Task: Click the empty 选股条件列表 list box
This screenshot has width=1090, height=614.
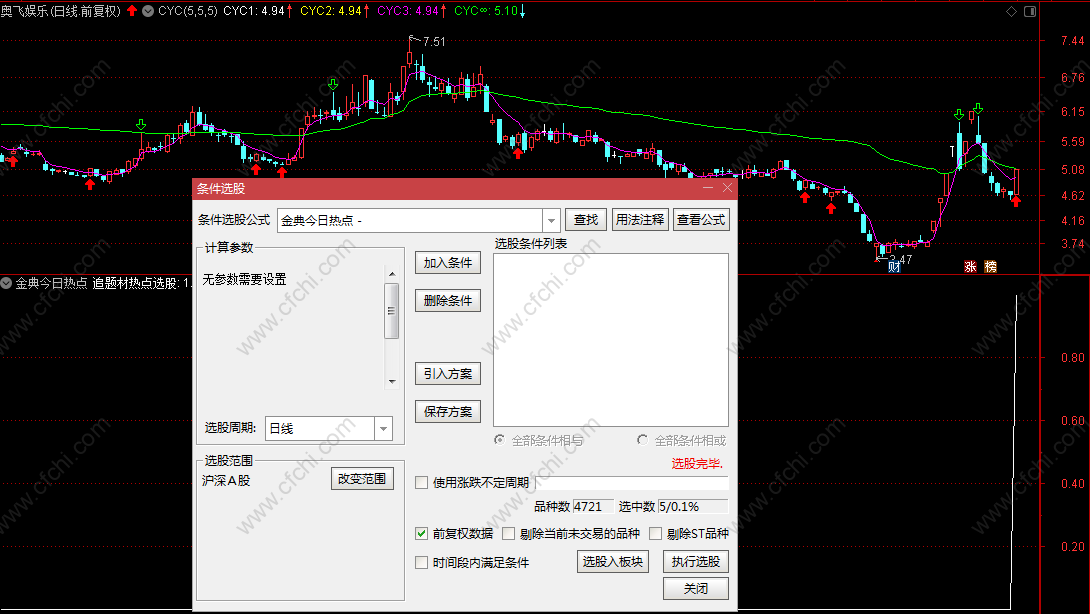Action: pos(611,340)
